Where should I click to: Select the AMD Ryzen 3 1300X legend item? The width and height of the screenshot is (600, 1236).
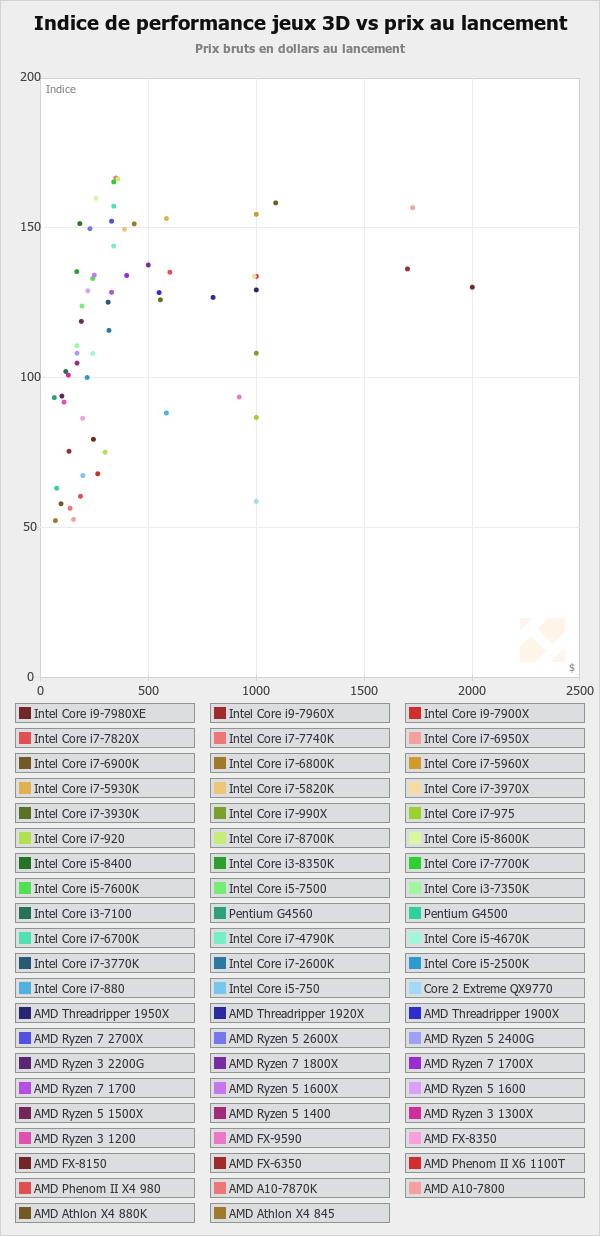tap(495, 1113)
